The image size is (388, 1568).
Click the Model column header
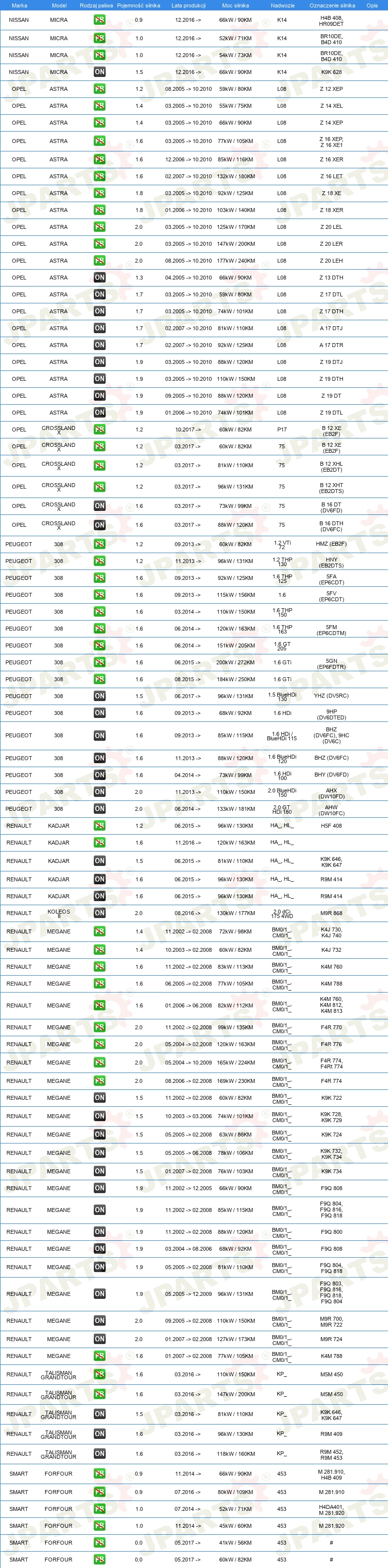[x=59, y=5]
